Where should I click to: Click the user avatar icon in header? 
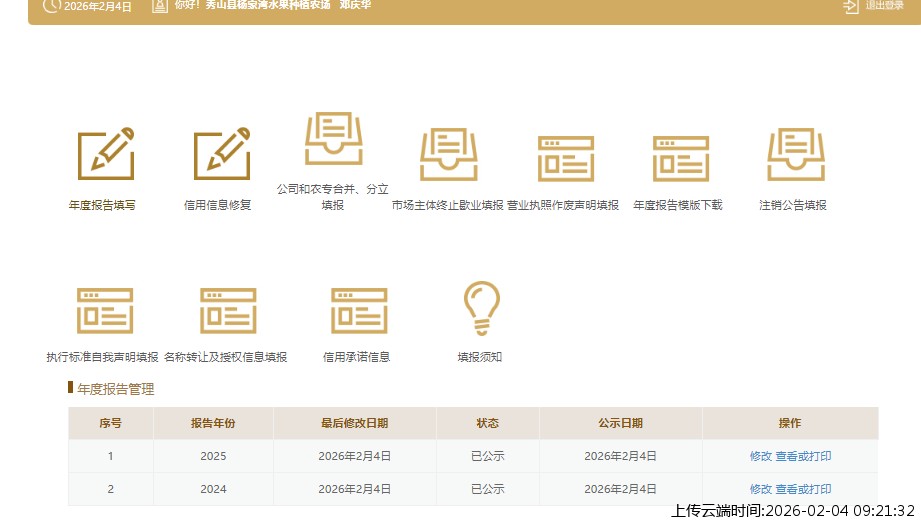tap(159, 6)
